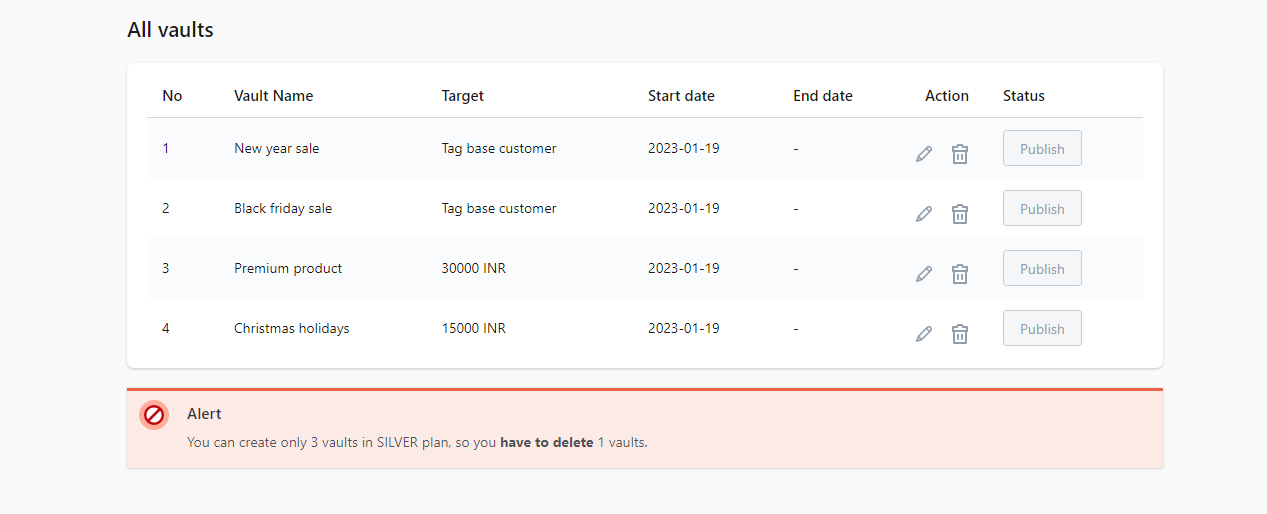This screenshot has height=514, width=1267.
Task: Publish the Premium product vault
Action: pyautogui.click(x=1042, y=268)
